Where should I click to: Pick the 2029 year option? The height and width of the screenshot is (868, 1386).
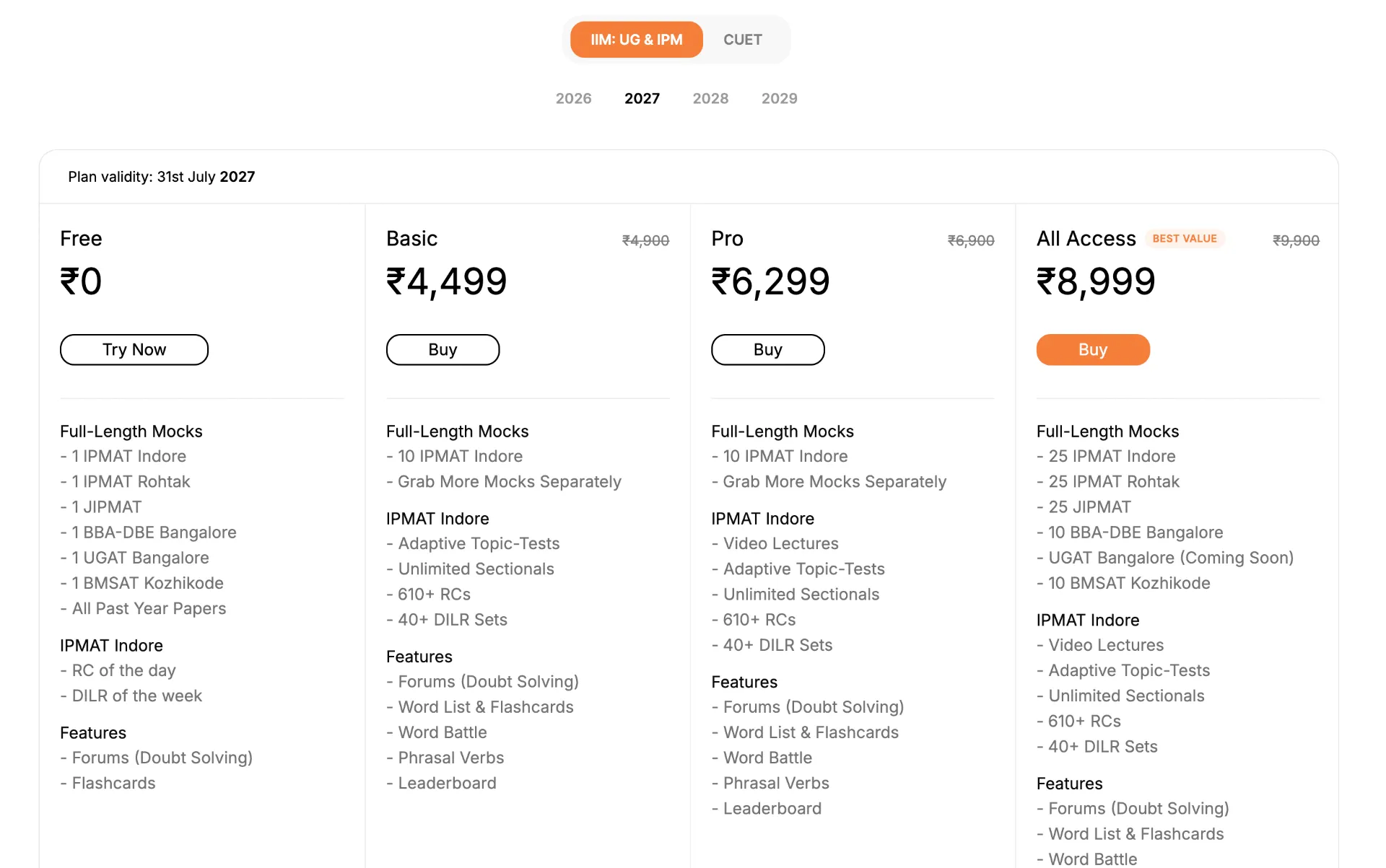click(x=779, y=98)
